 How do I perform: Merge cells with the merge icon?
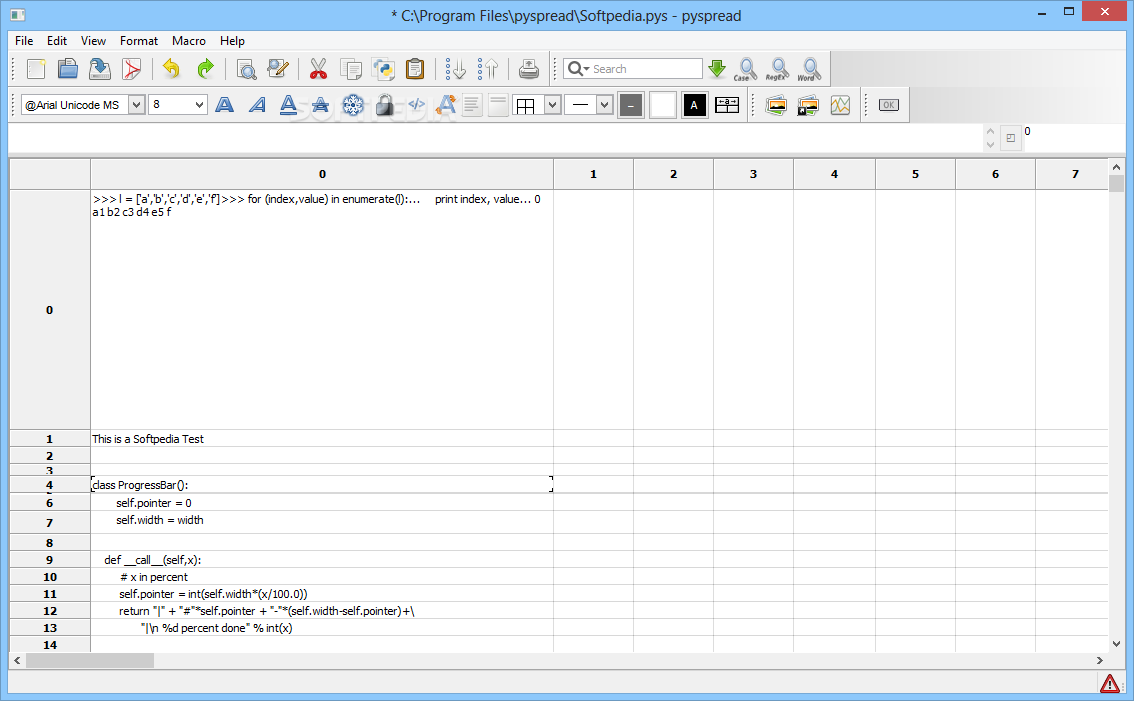coord(727,105)
